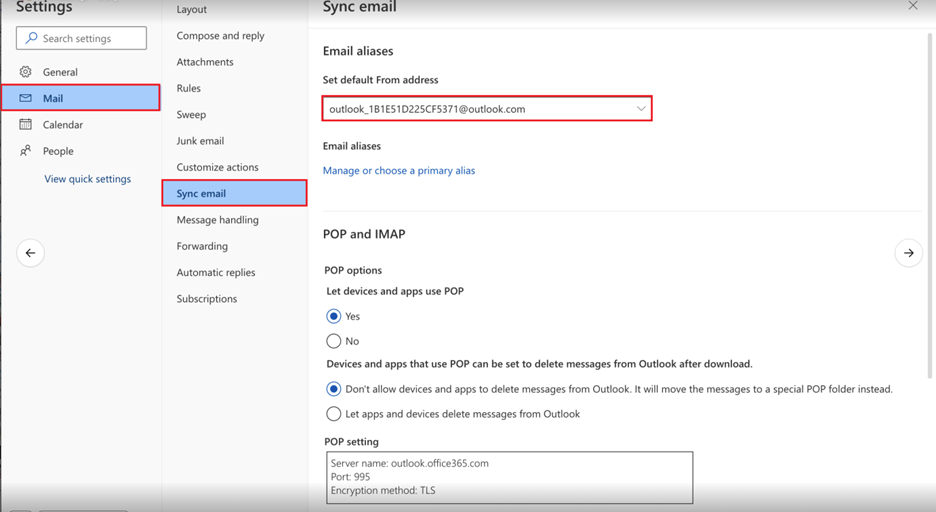Click the left arrow back button
Image resolution: width=936 pixels, height=512 pixels.
coord(30,253)
